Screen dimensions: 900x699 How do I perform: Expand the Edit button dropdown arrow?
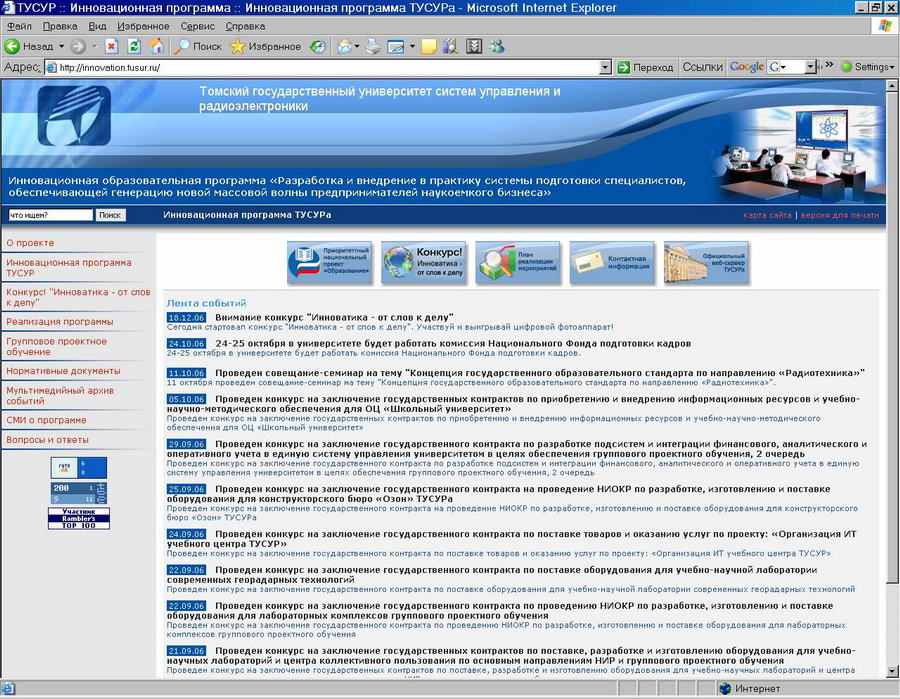[412, 46]
